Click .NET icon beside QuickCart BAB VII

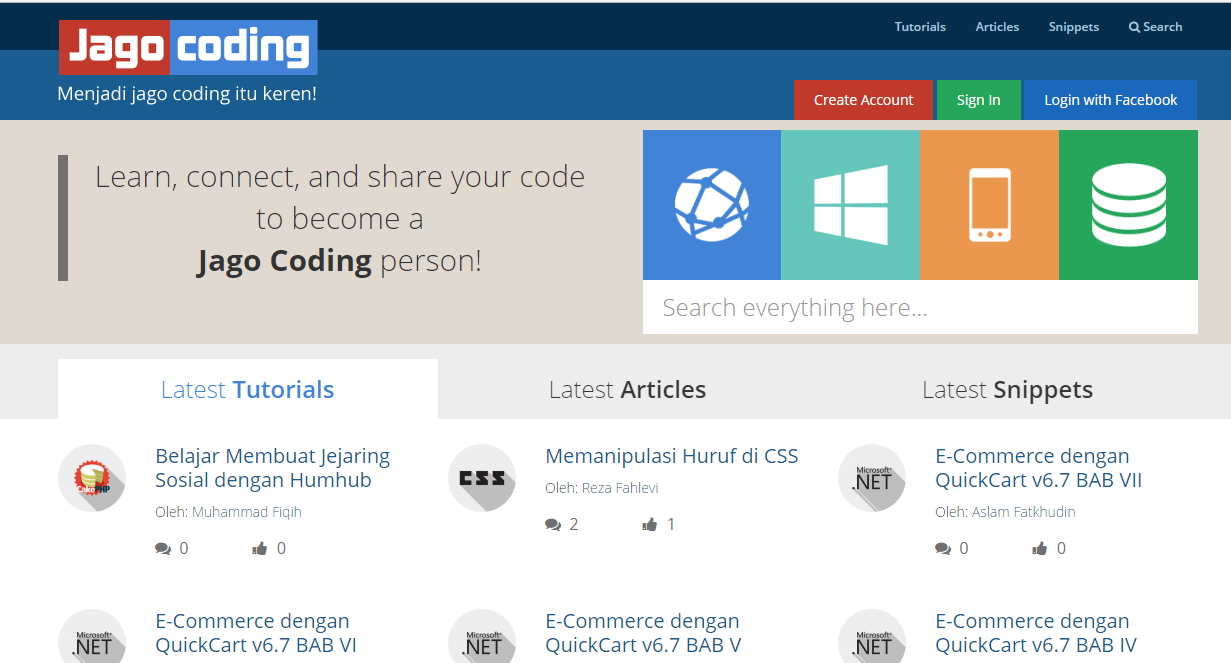click(x=872, y=478)
